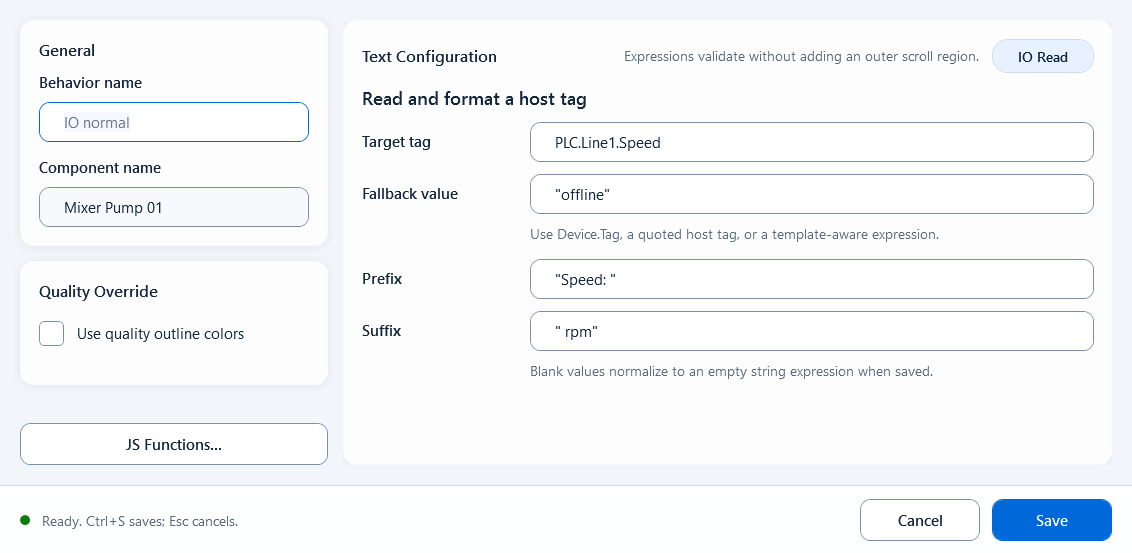Click the 'Suffix' label

pyautogui.click(x=382, y=331)
